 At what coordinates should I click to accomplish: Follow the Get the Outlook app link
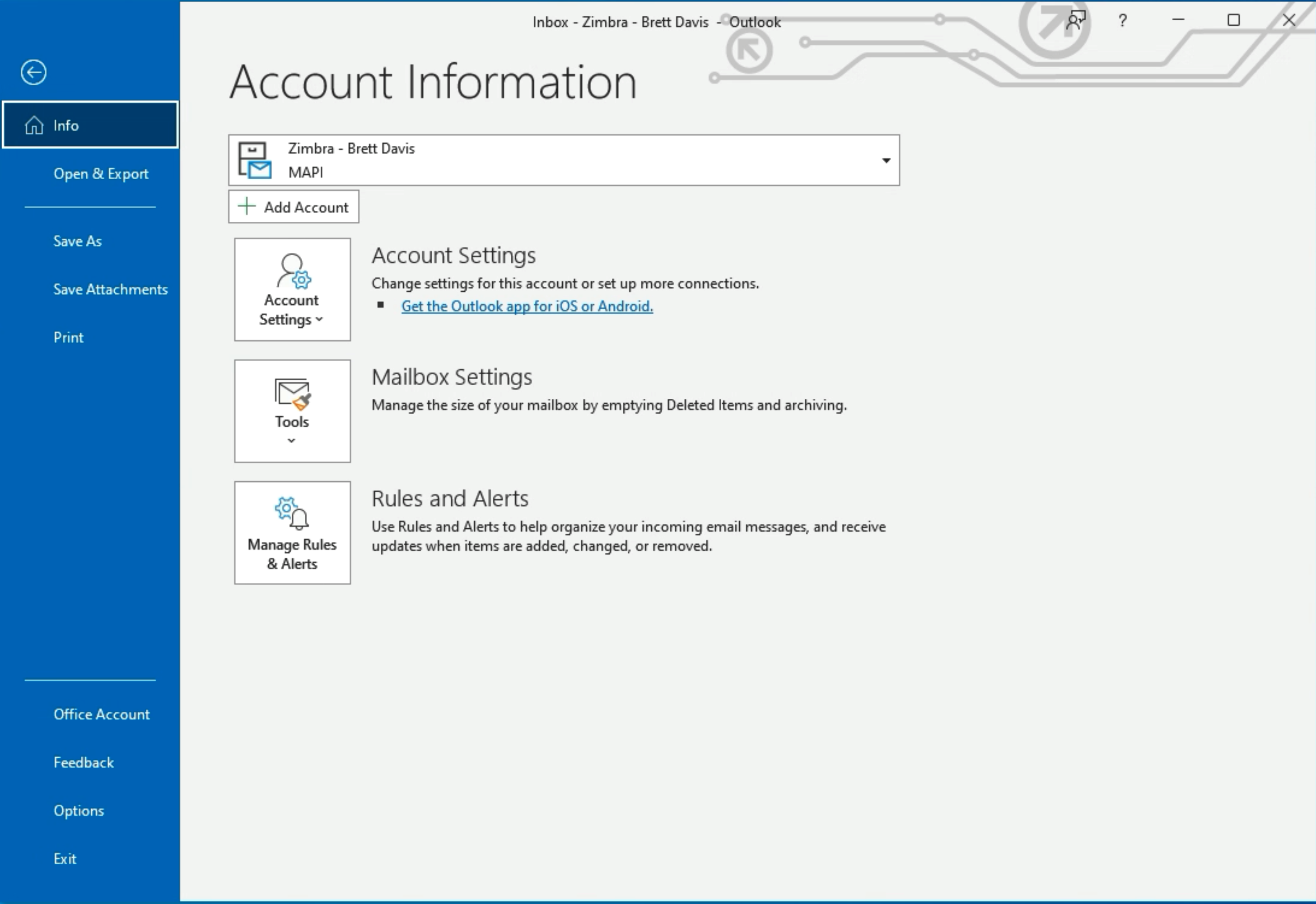click(527, 307)
